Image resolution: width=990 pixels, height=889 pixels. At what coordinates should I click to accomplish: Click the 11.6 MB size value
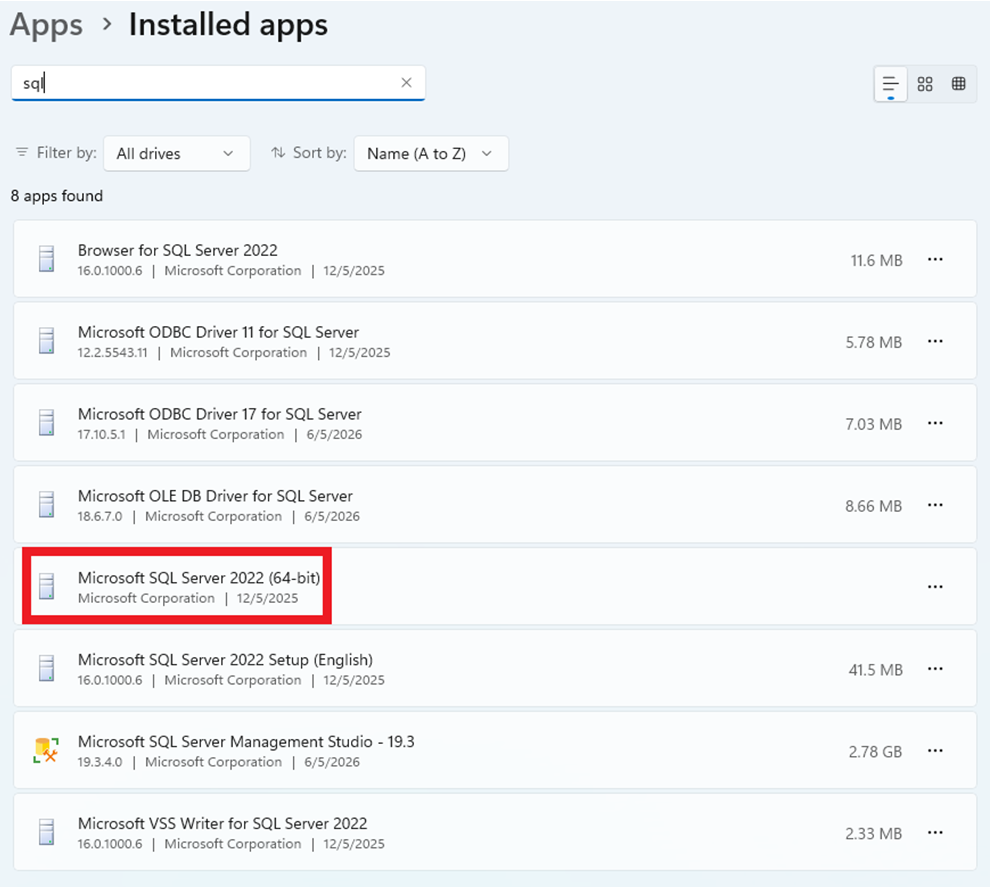(876, 260)
